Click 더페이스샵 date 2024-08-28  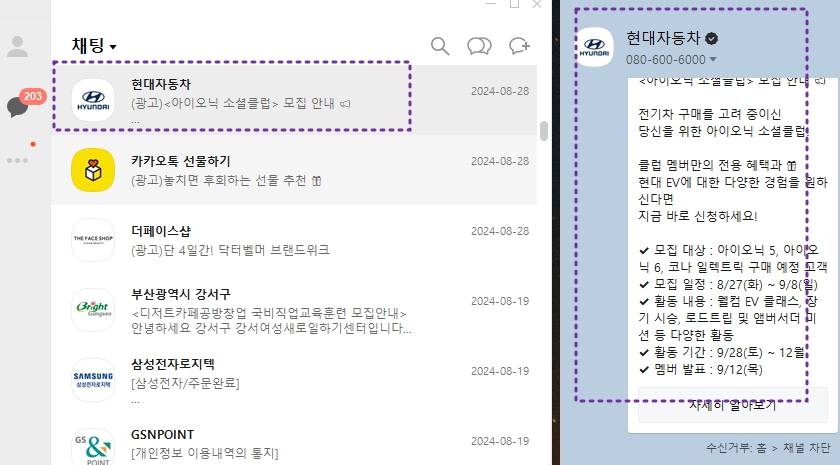500,231
